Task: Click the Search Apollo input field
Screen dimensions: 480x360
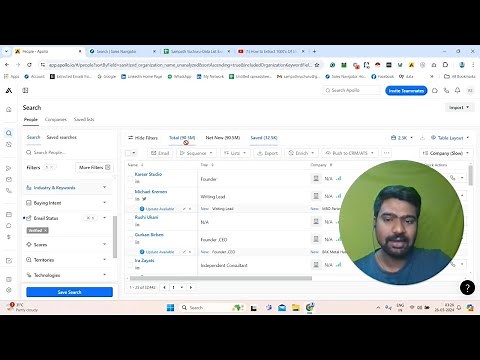Action: click(x=352, y=90)
